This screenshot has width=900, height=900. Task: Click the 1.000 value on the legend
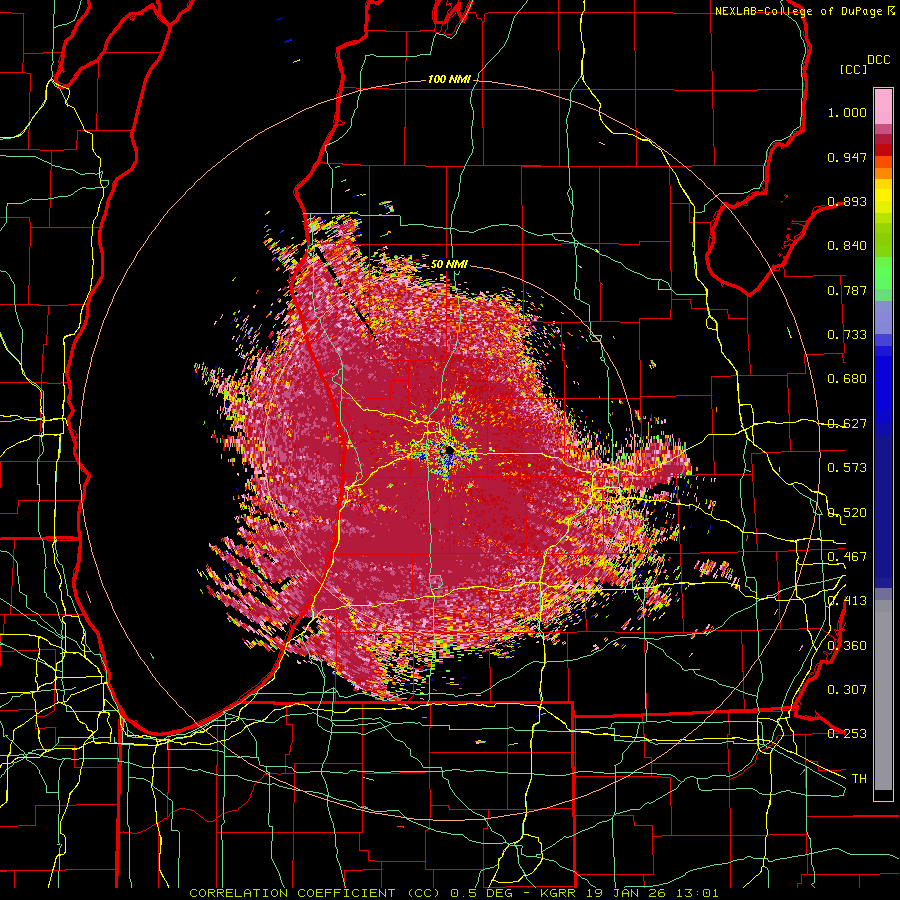coord(847,112)
